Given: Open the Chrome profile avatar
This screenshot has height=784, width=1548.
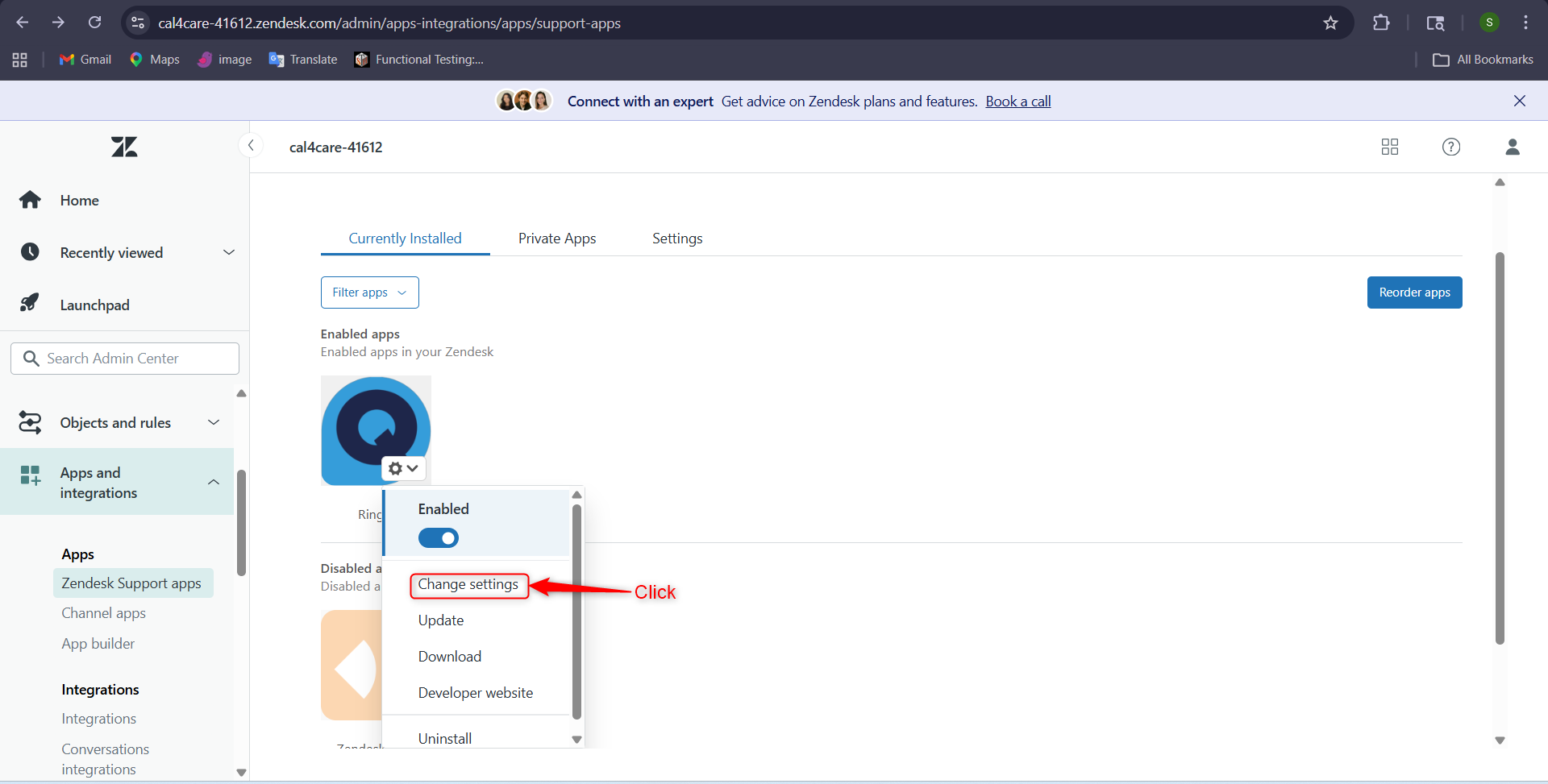Looking at the screenshot, I should point(1489,23).
